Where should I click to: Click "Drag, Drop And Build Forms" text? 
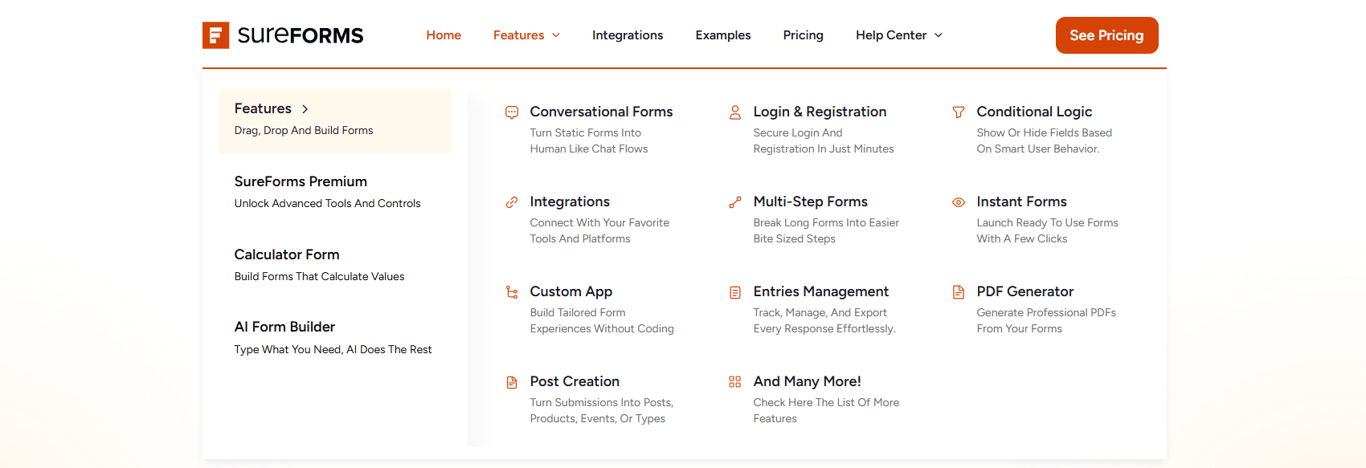[304, 131]
